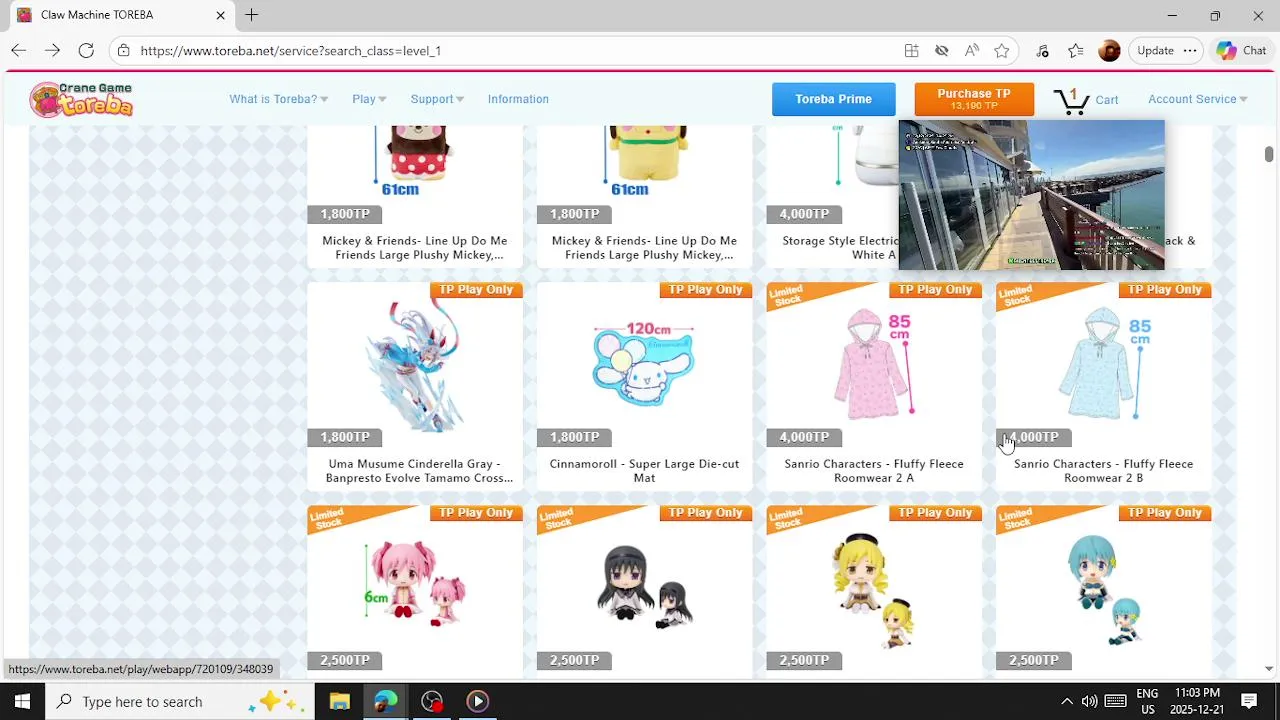Click the 'Sanrio Characters - Fluffy Fleece Roomwear 2 B' title
The height and width of the screenshot is (720, 1280).
[1103, 471]
